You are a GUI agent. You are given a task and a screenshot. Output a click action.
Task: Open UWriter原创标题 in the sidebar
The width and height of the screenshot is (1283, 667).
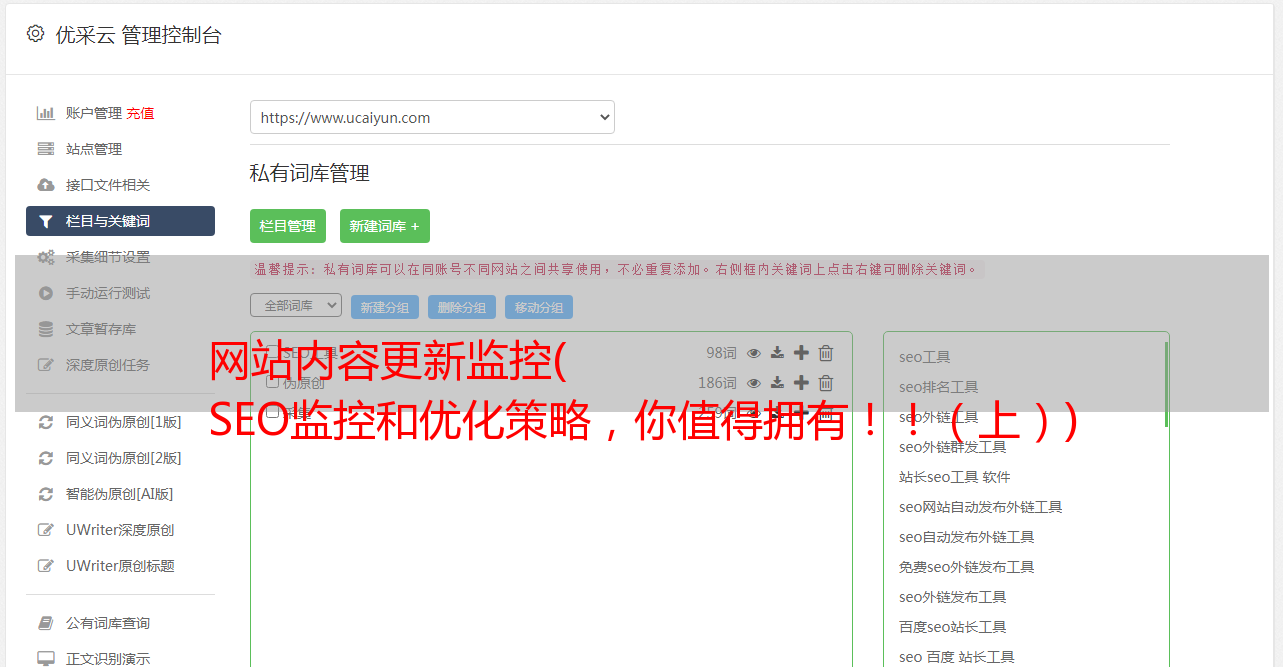(x=120, y=566)
